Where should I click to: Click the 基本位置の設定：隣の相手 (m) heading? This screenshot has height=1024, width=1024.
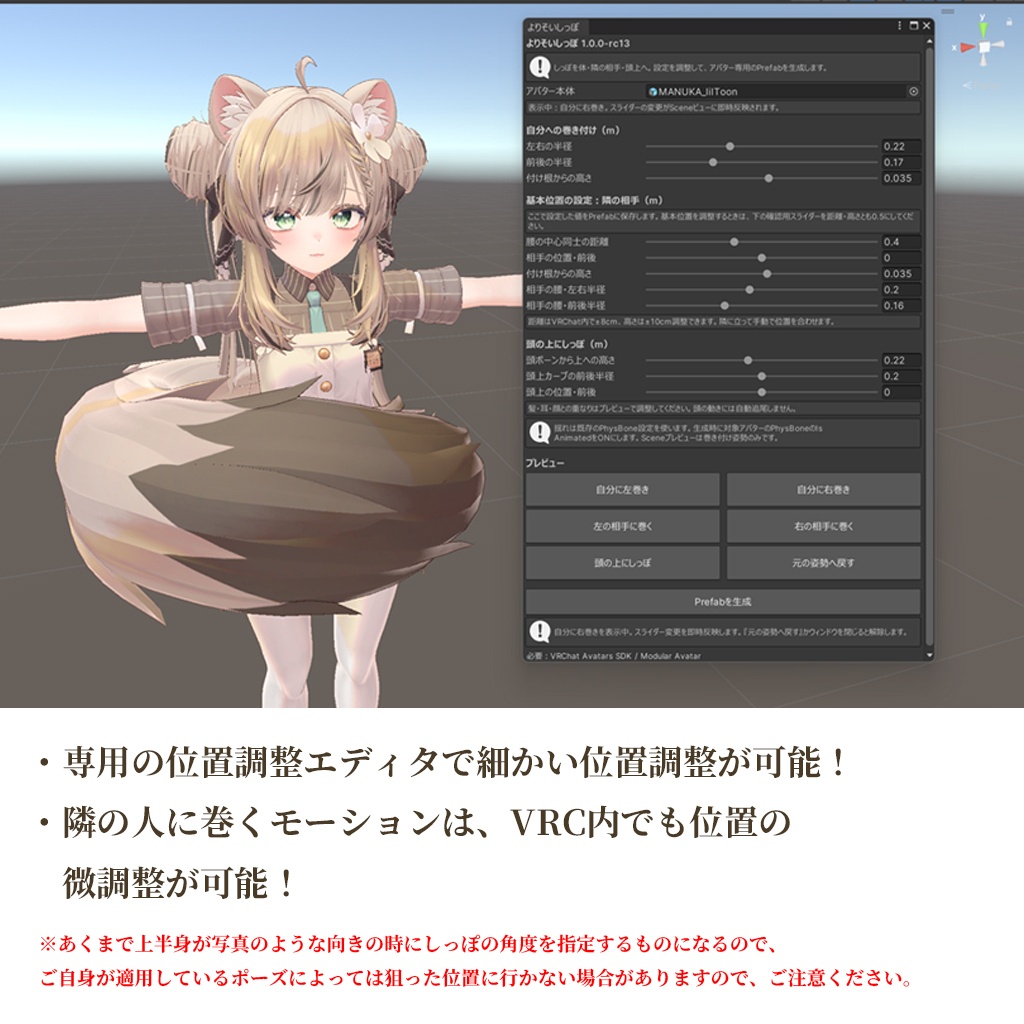coord(594,200)
